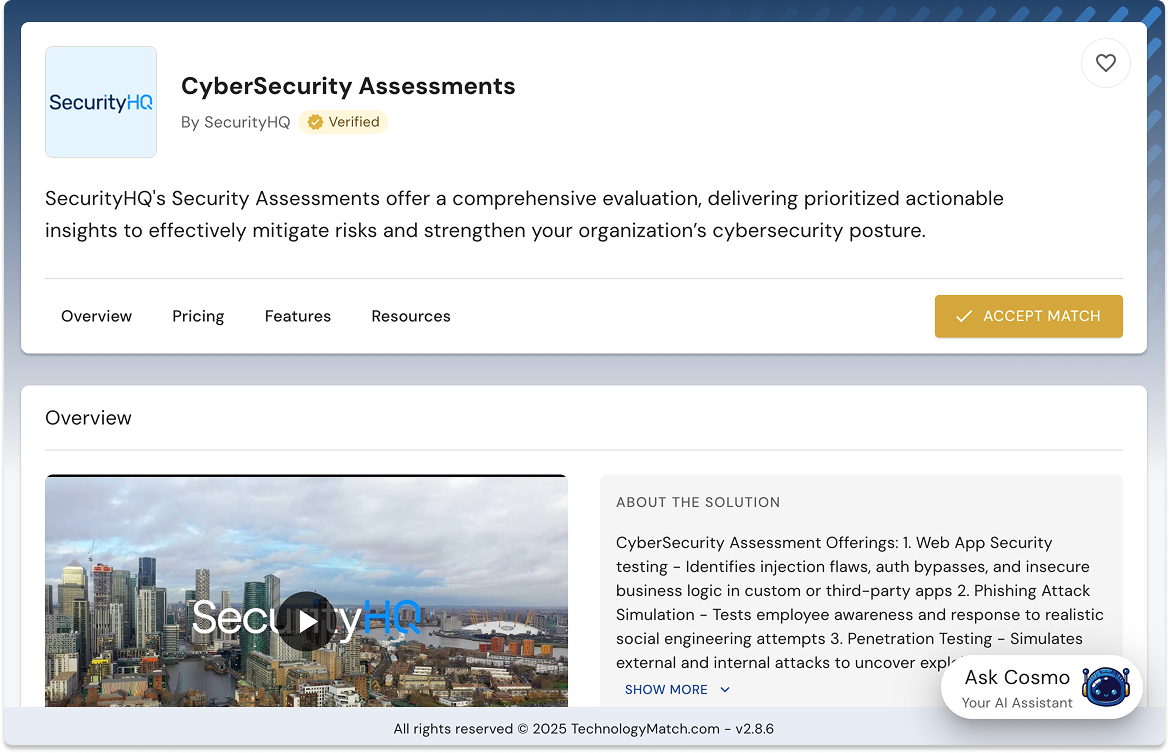Switch to the Pricing tab
The height and width of the screenshot is (753, 1169).
point(198,316)
